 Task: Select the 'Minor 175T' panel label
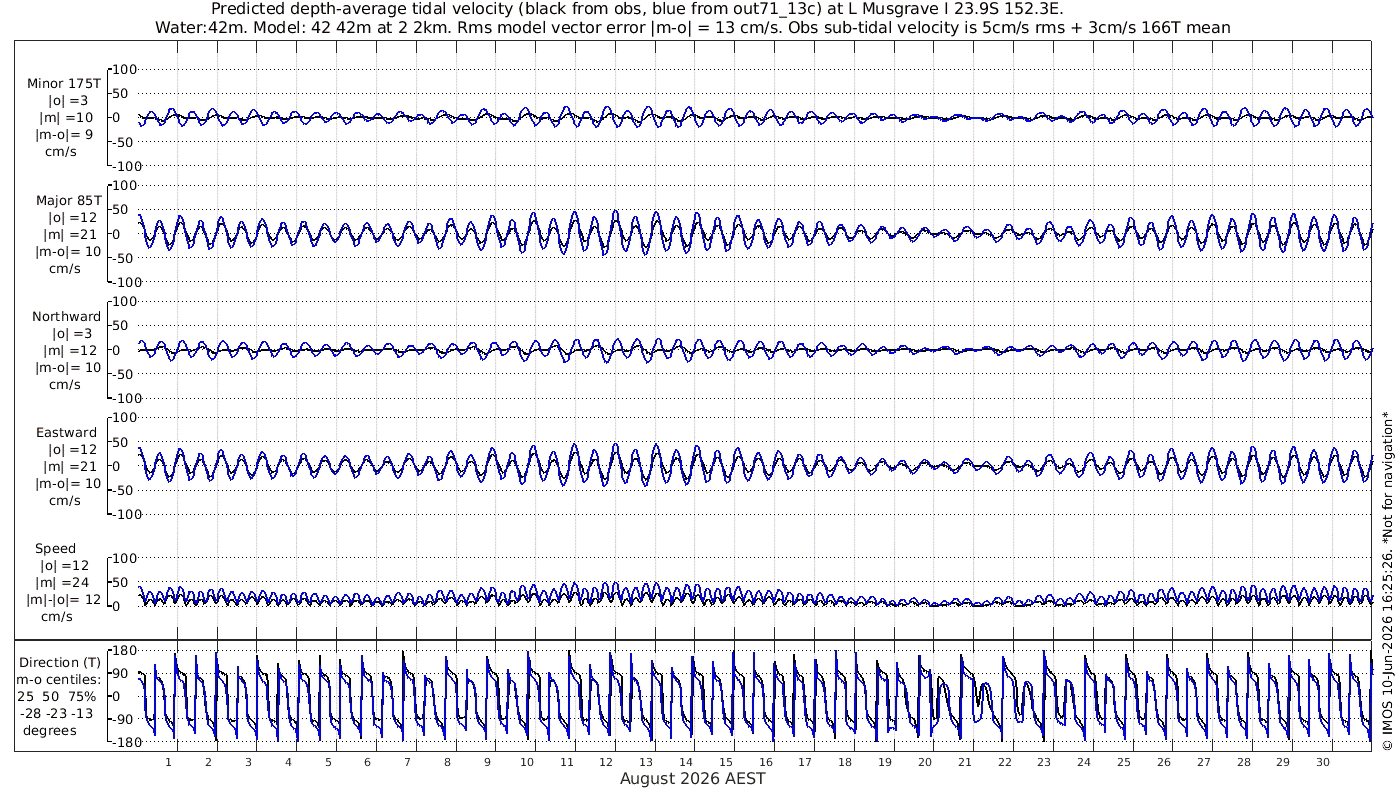(x=64, y=84)
